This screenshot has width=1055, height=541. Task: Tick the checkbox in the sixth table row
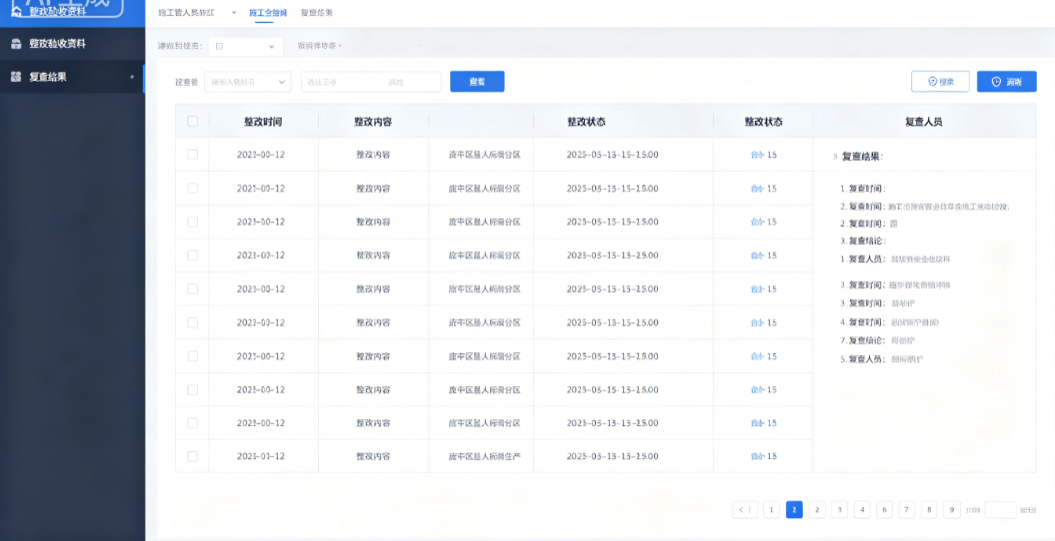coord(192,322)
